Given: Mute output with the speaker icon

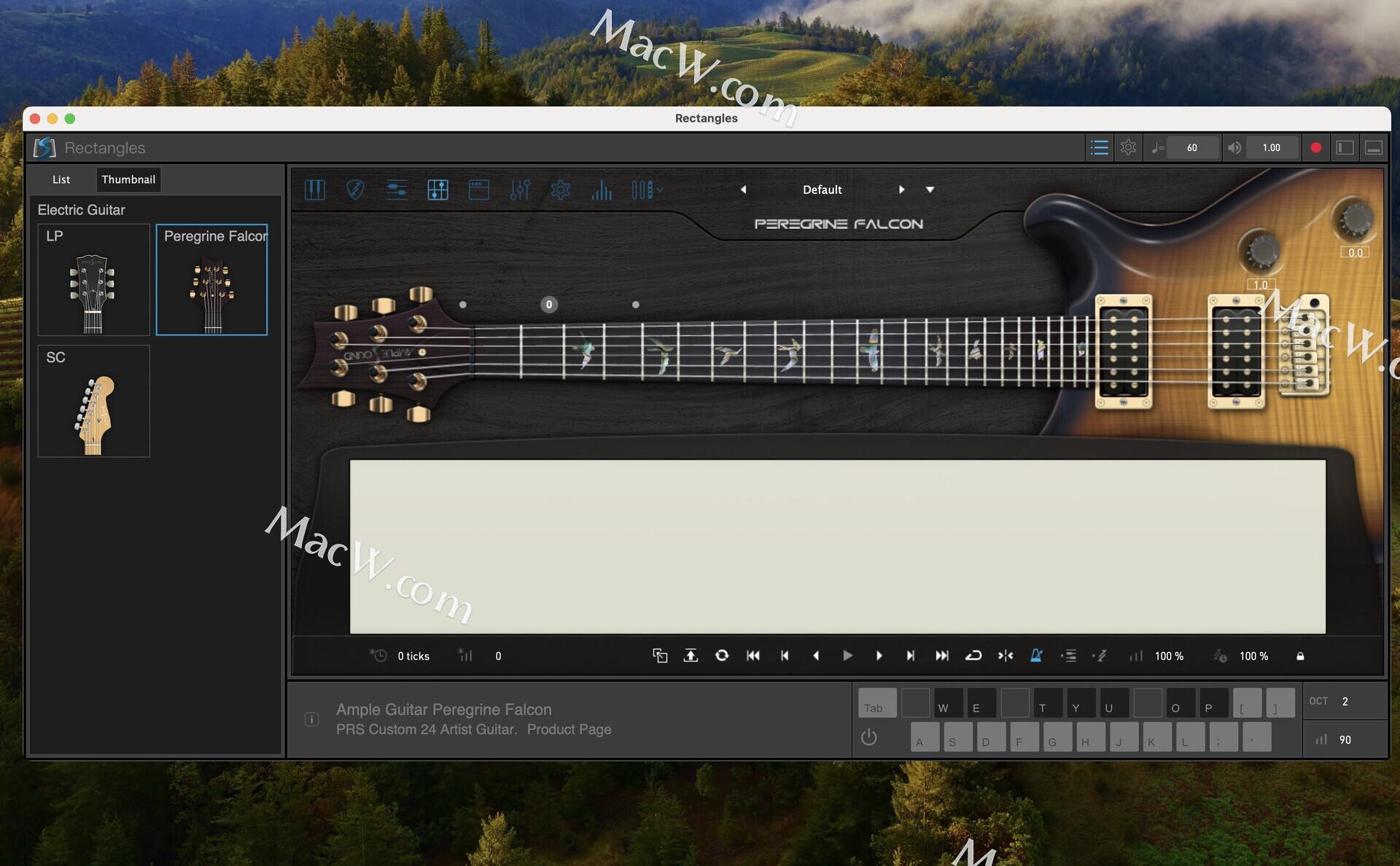Looking at the screenshot, I should pyautogui.click(x=1234, y=148).
